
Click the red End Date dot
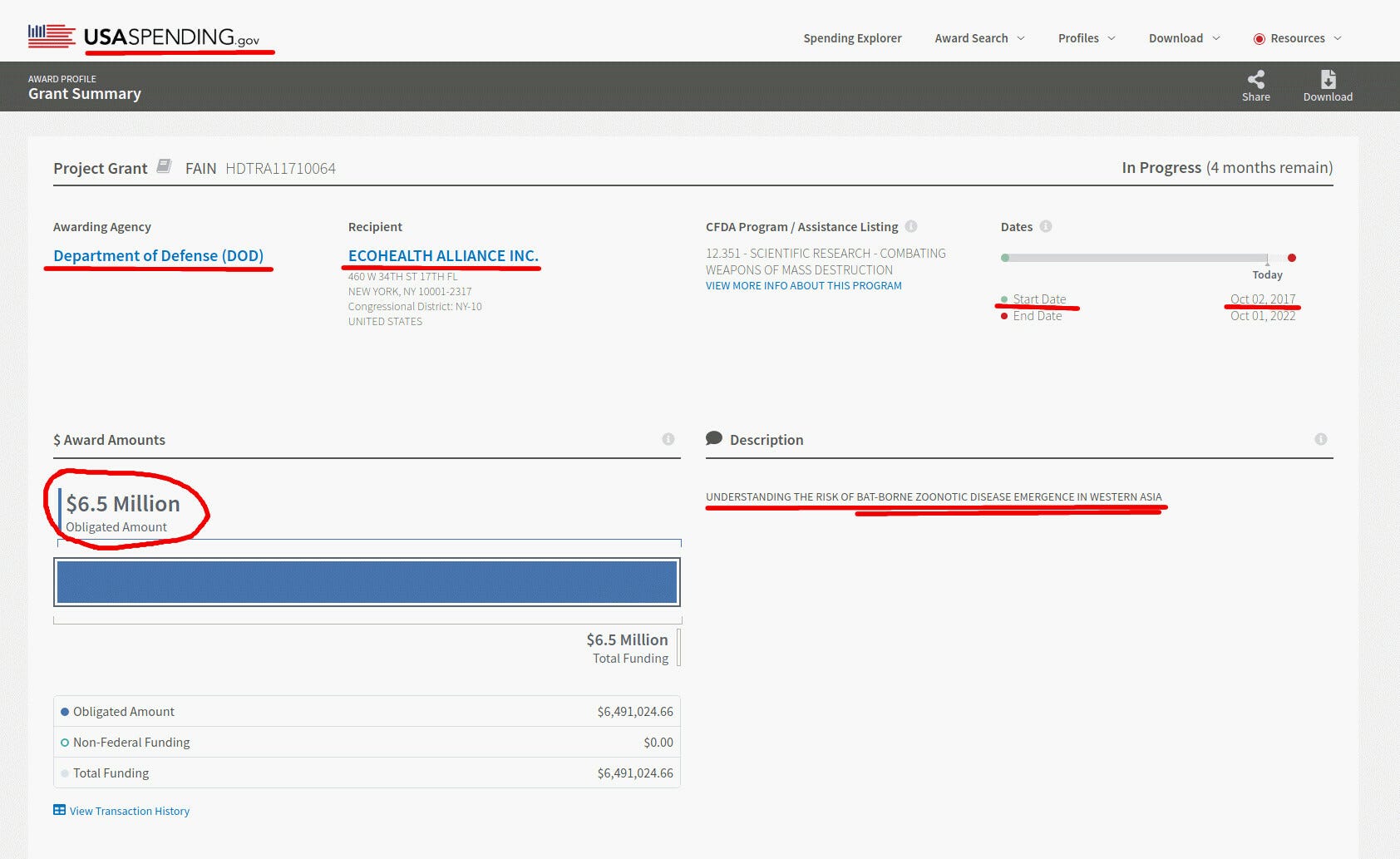pyautogui.click(x=1004, y=316)
